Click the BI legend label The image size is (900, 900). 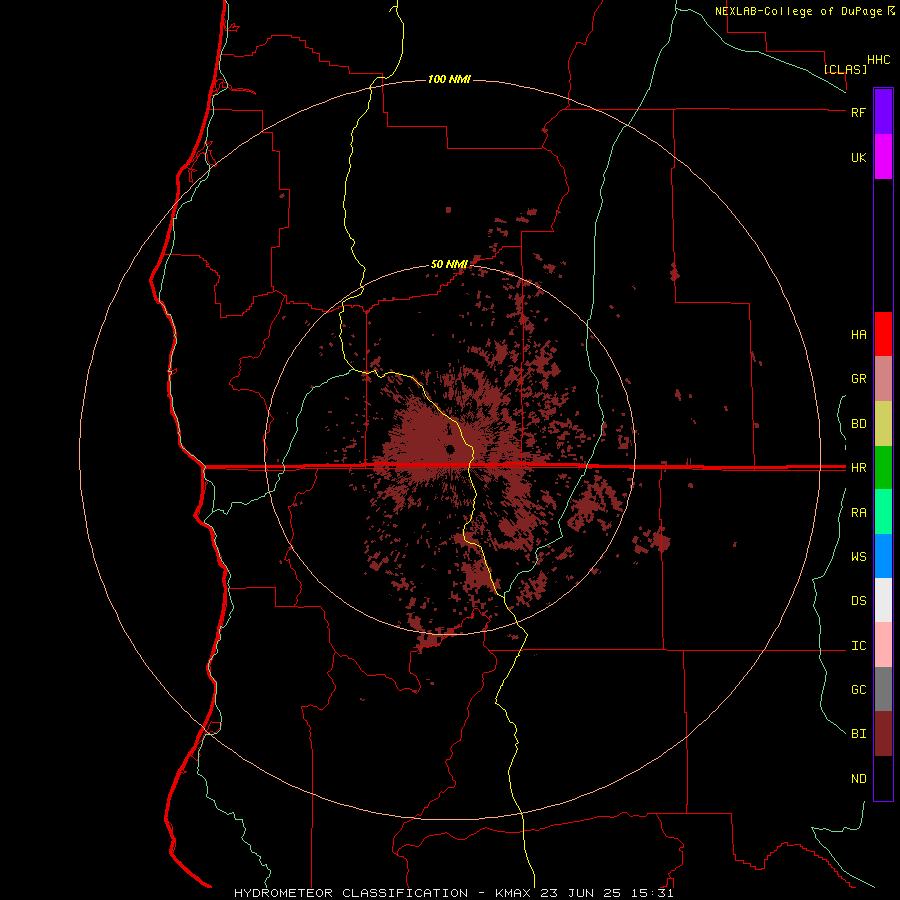858,734
